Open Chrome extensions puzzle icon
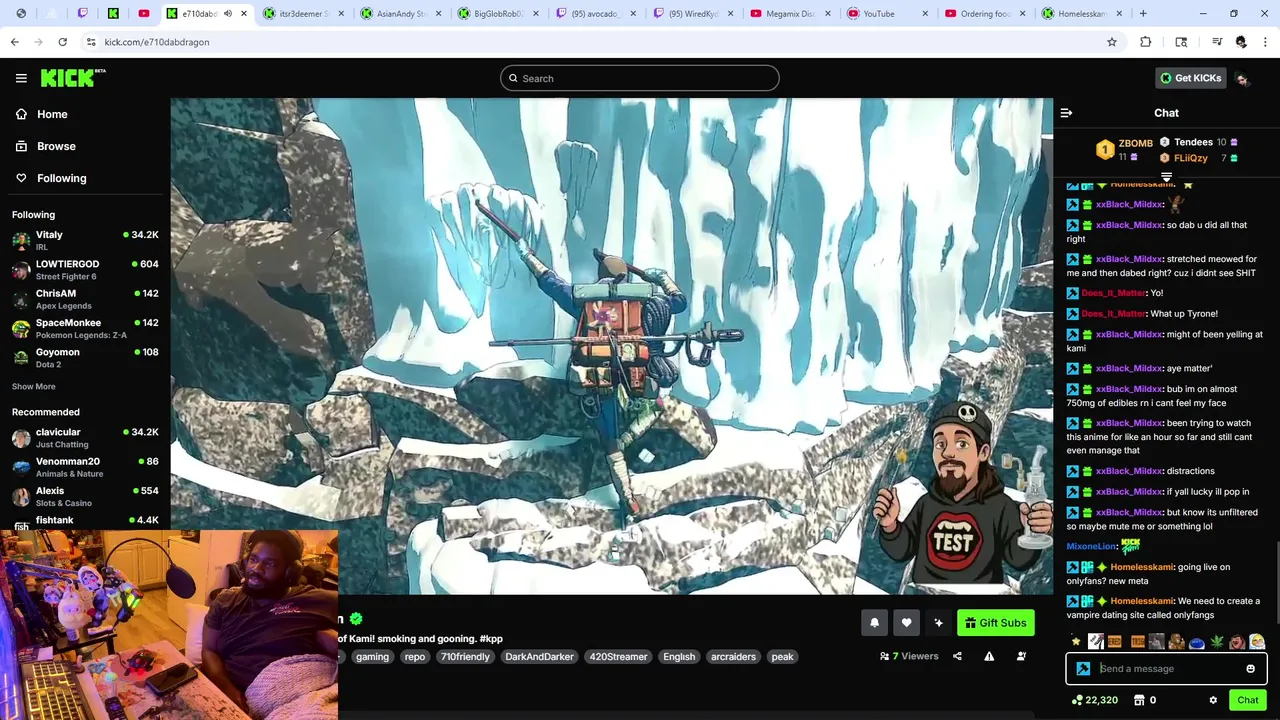 1146,42
